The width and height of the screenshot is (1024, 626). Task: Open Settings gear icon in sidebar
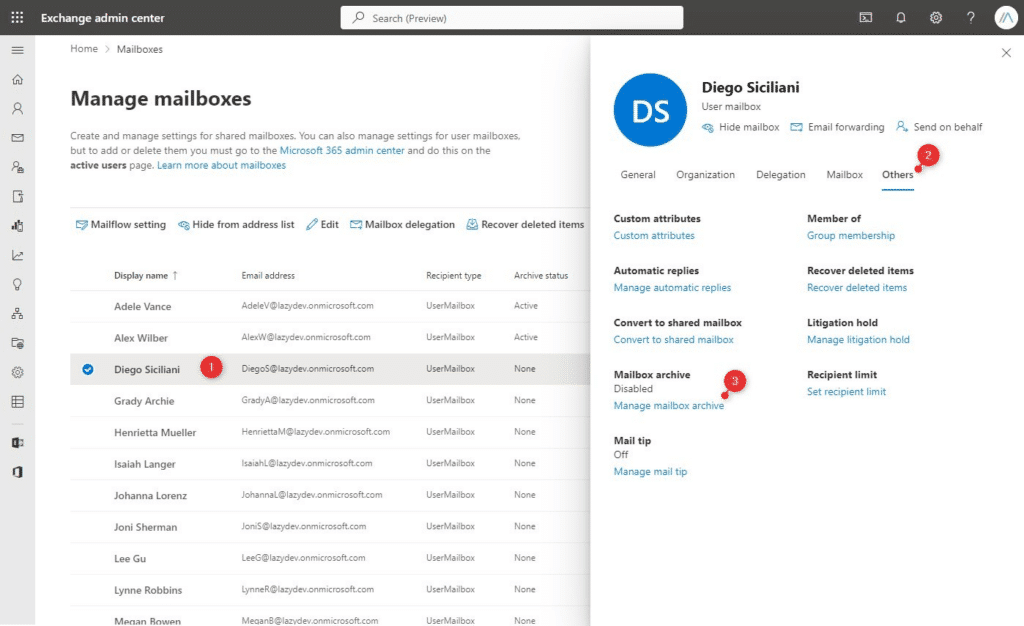click(18, 372)
